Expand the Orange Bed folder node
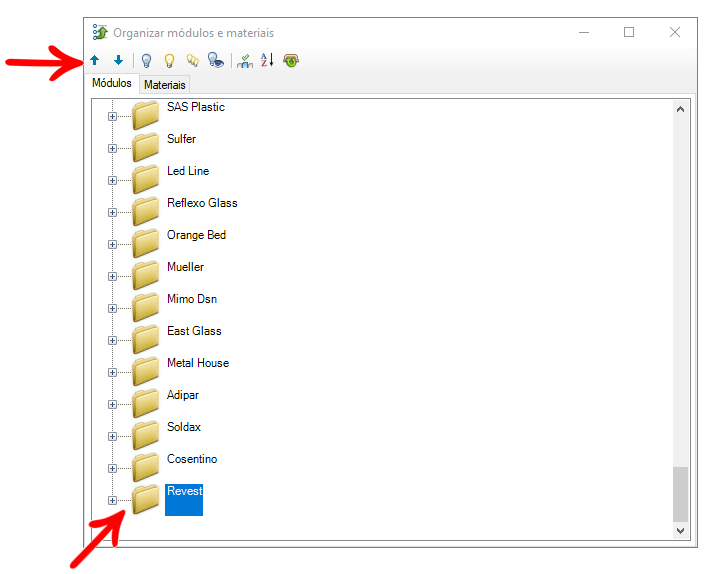This screenshot has height=574, width=709. [x=113, y=245]
